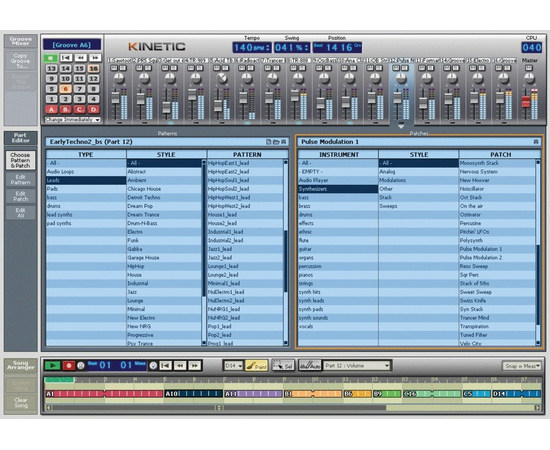Viewport: 550px width, 450px height.
Task: Select the Leads pattern type
Action: [86, 180]
